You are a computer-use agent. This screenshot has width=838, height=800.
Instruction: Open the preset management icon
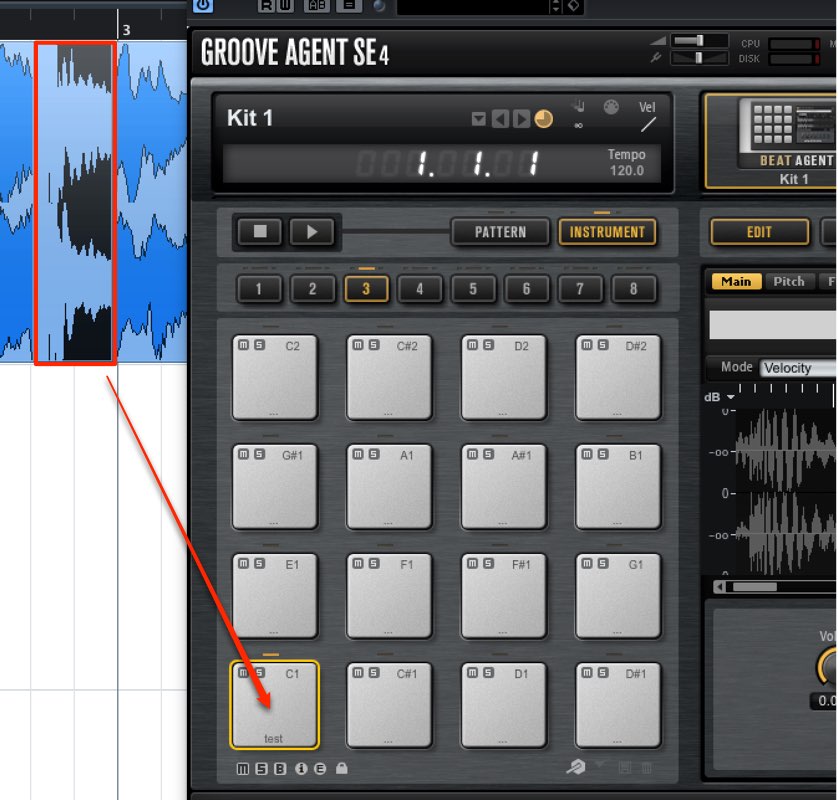[x=349, y=5]
